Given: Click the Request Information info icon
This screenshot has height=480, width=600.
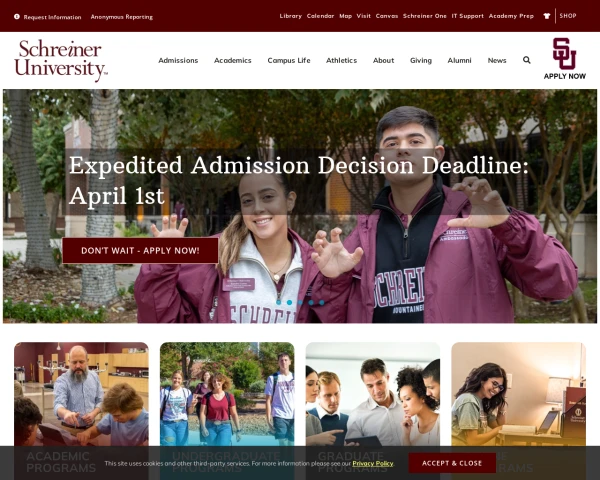Looking at the screenshot, I should click(x=17, y=17).
